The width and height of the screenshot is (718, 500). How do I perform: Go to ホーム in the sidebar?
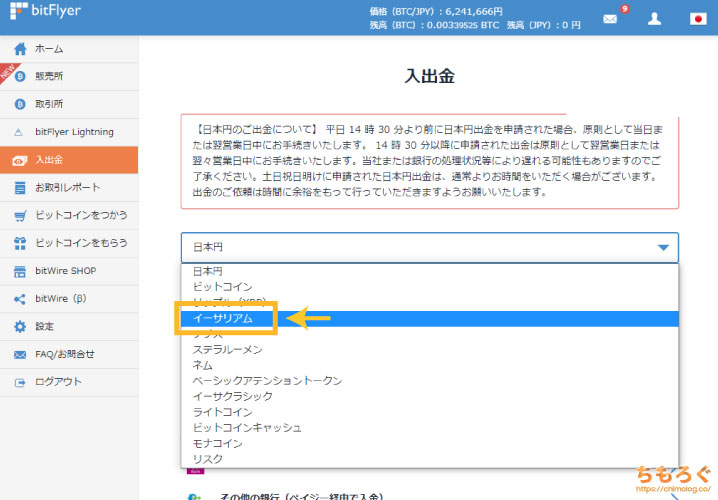click(69, 49)
